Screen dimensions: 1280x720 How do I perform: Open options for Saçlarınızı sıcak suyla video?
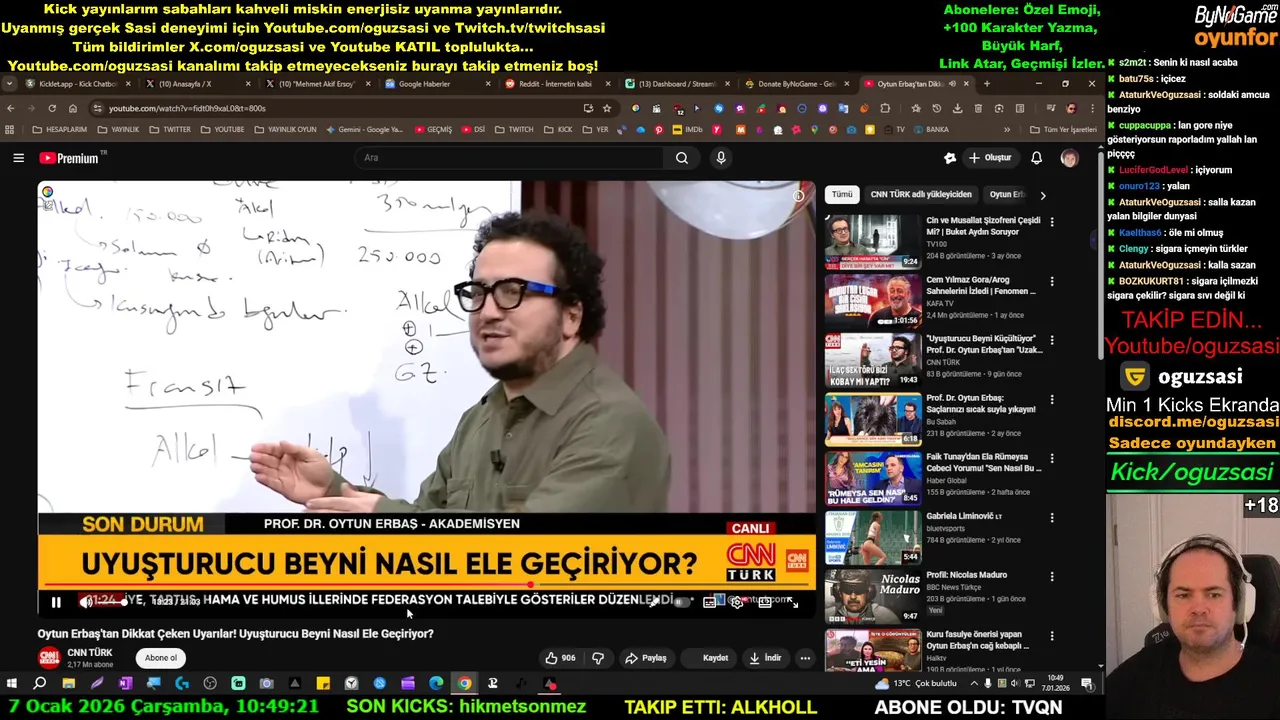pos(1051,399)
